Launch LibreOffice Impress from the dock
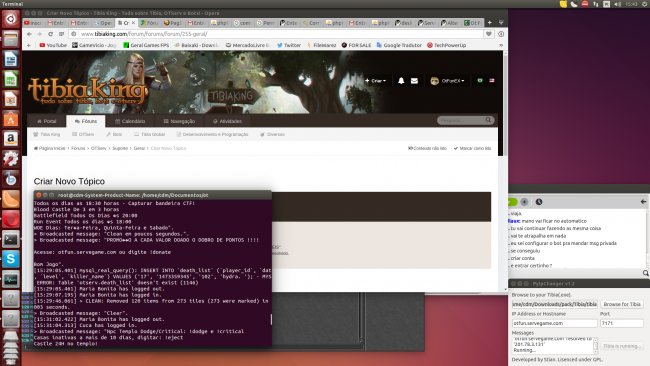Image resolution: width=650 pixels, height=366 pixels. pos(11,99)
